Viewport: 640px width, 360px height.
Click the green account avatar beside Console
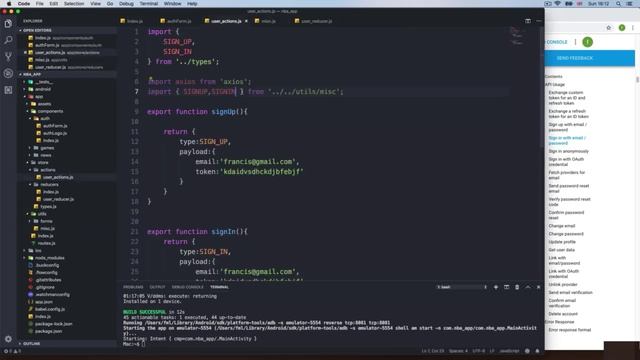[587, 42]
